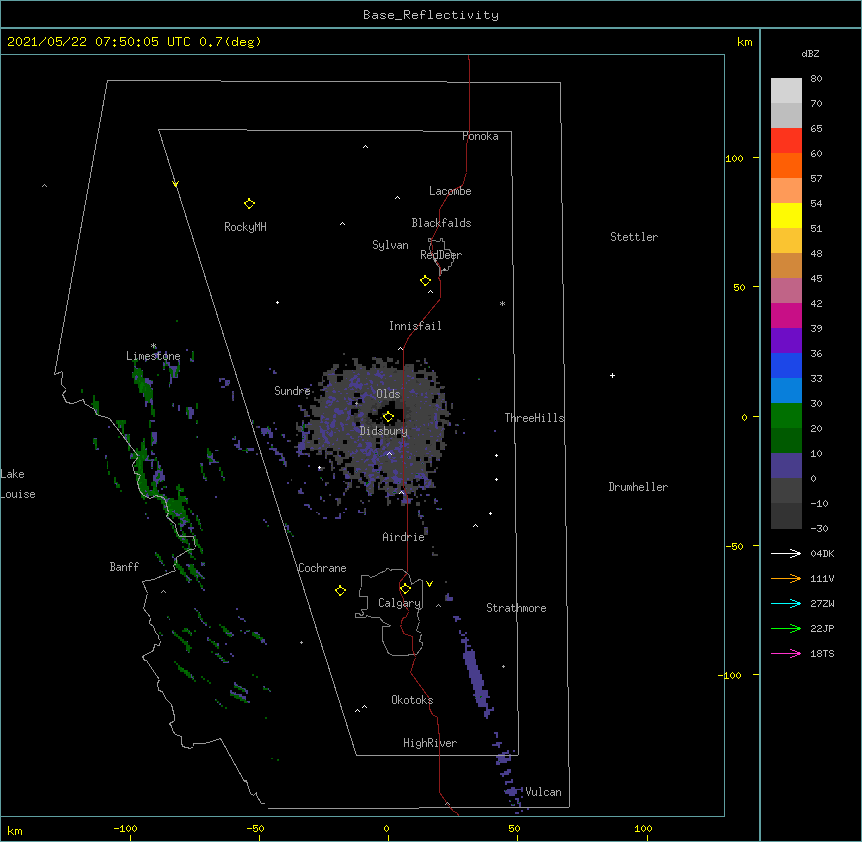Click the Sylvan label on map

click(390, 245)
